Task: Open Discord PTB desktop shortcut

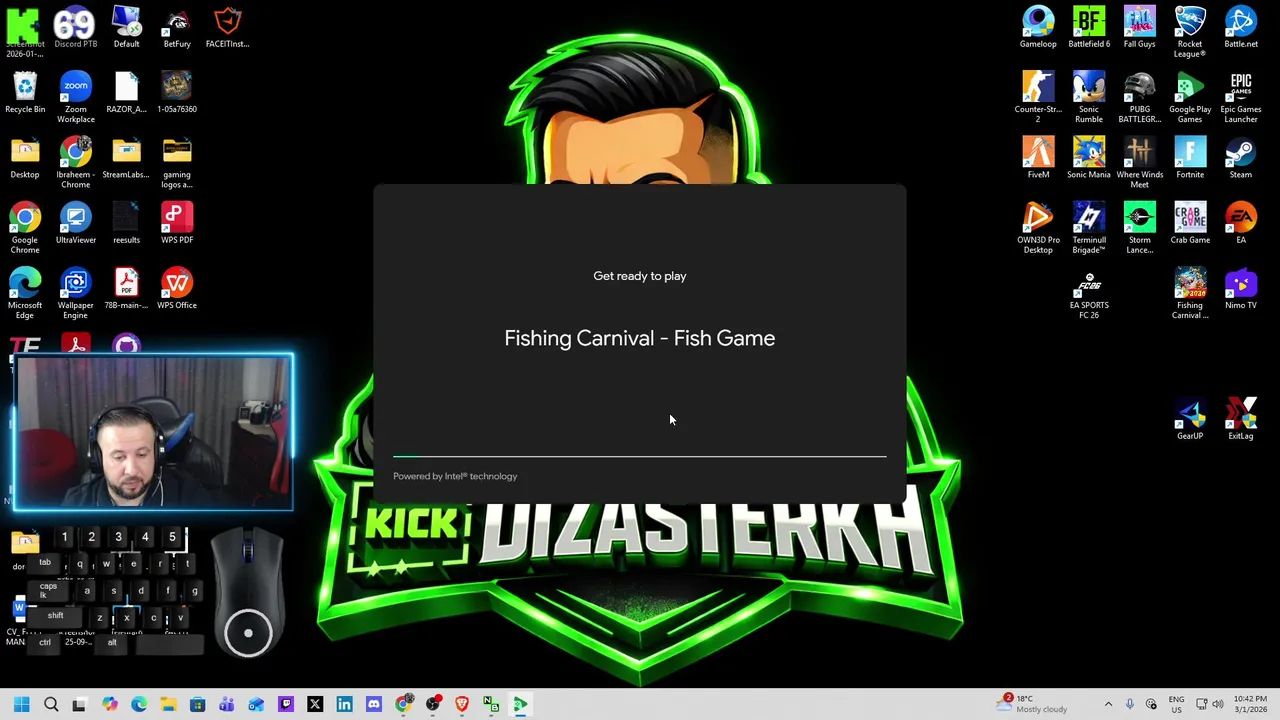Action: coord(75,28)
